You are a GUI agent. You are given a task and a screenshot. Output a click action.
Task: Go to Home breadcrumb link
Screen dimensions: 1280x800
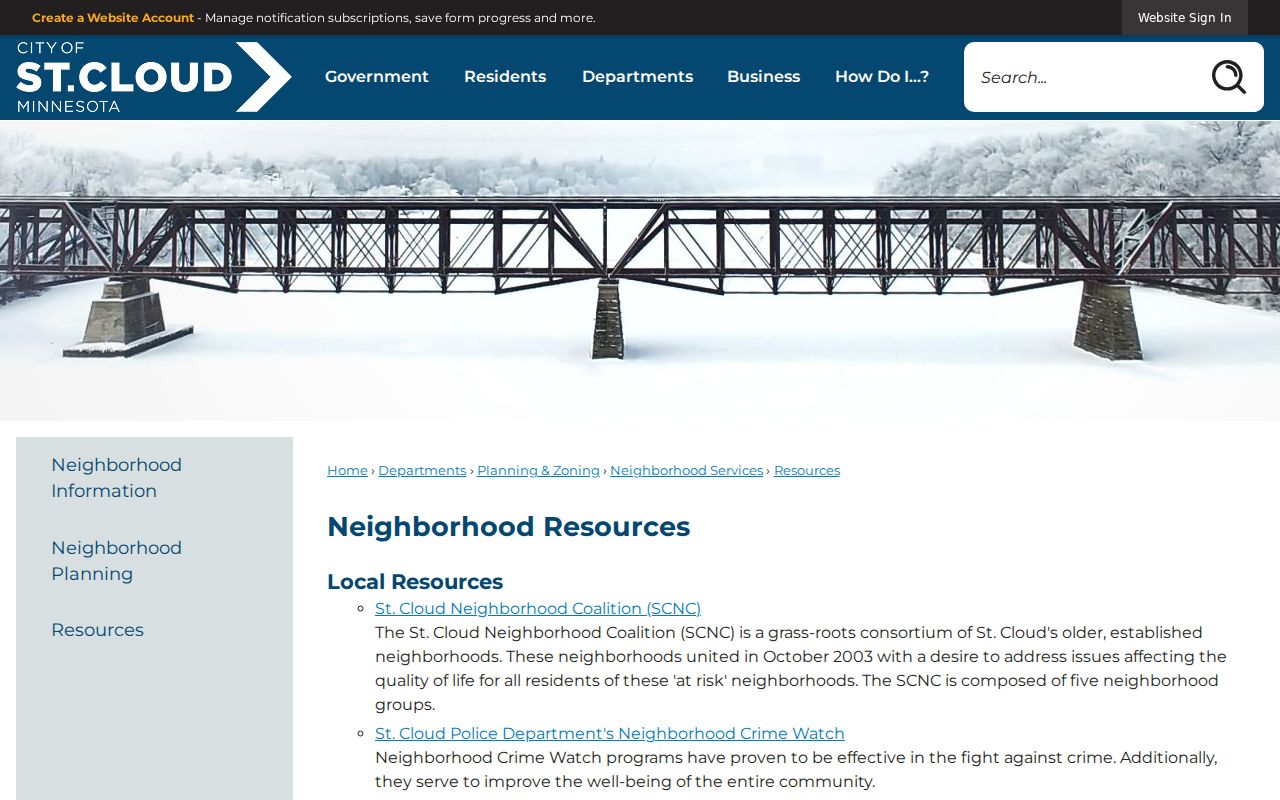[347, 470]
